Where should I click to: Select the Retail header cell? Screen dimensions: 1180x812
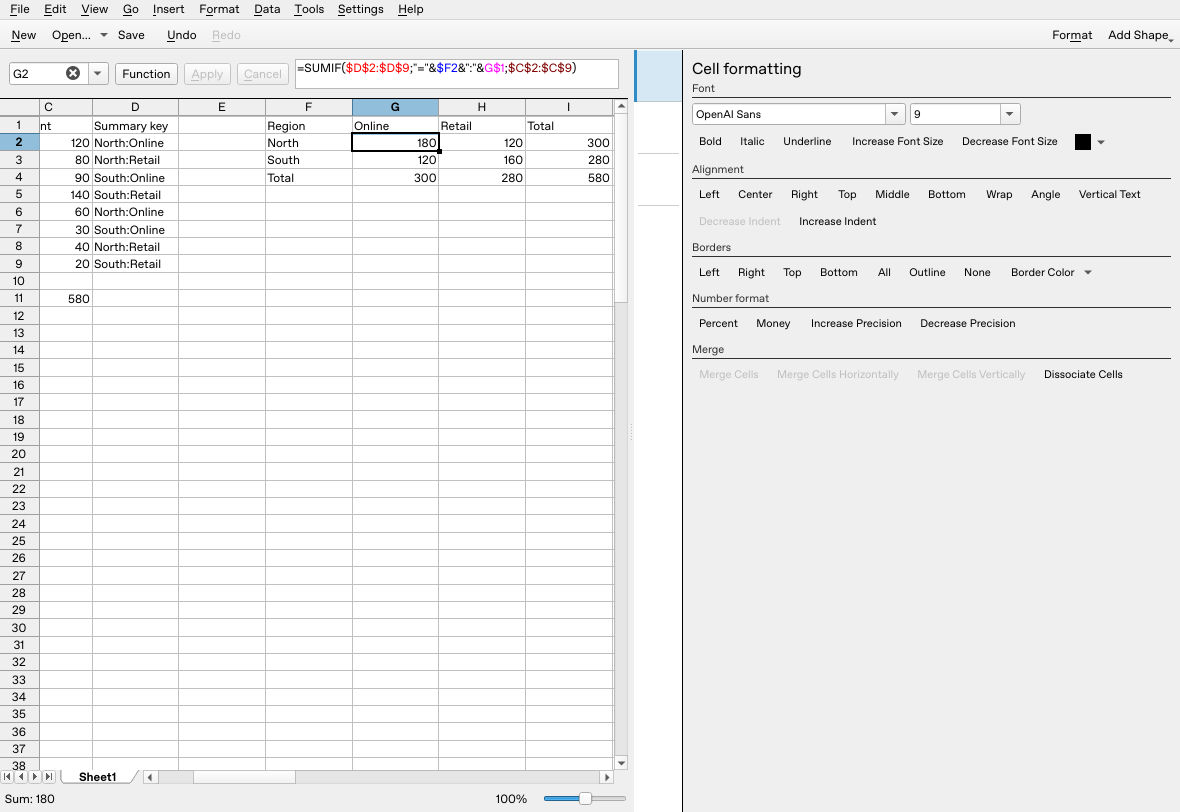coord(482,126)
